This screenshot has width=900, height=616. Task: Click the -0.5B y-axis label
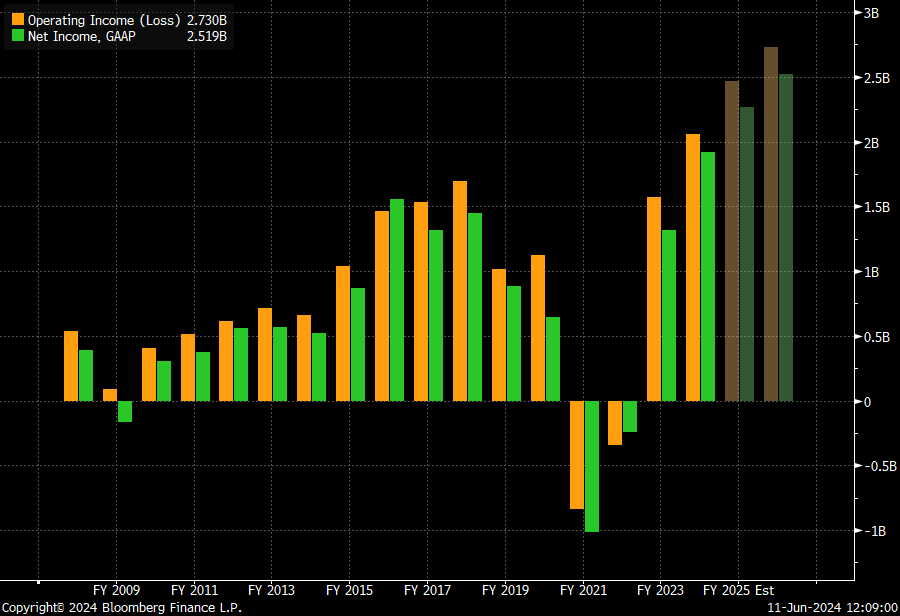click(x=880, y=466)
